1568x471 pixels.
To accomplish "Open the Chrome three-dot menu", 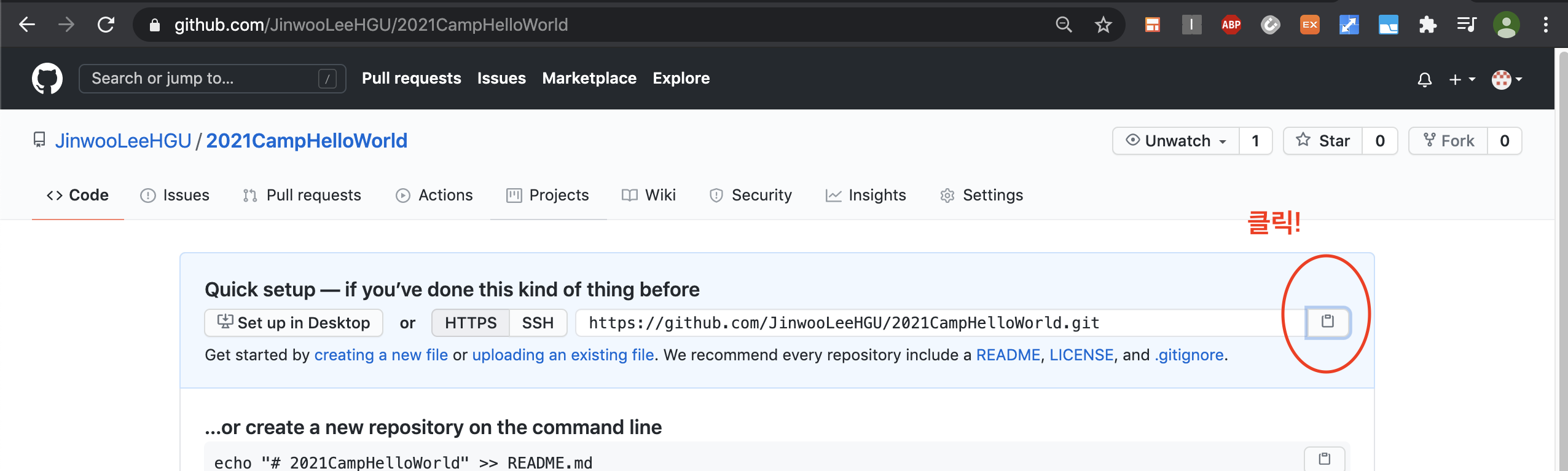I will tap(1545, 25).
